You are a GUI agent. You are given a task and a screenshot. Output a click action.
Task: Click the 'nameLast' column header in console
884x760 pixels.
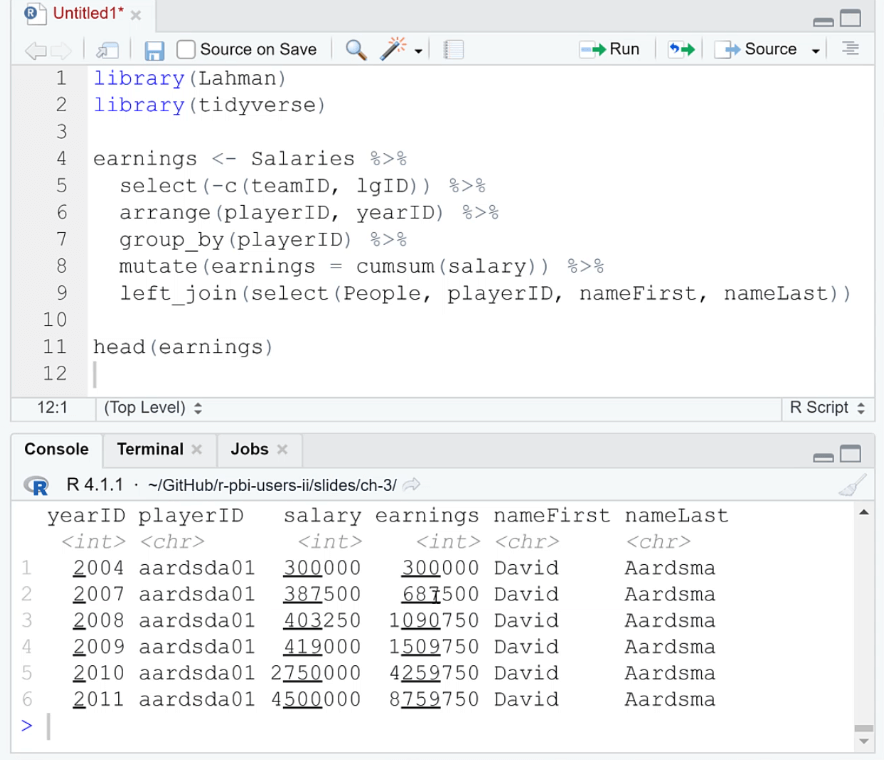click(677, 515)
